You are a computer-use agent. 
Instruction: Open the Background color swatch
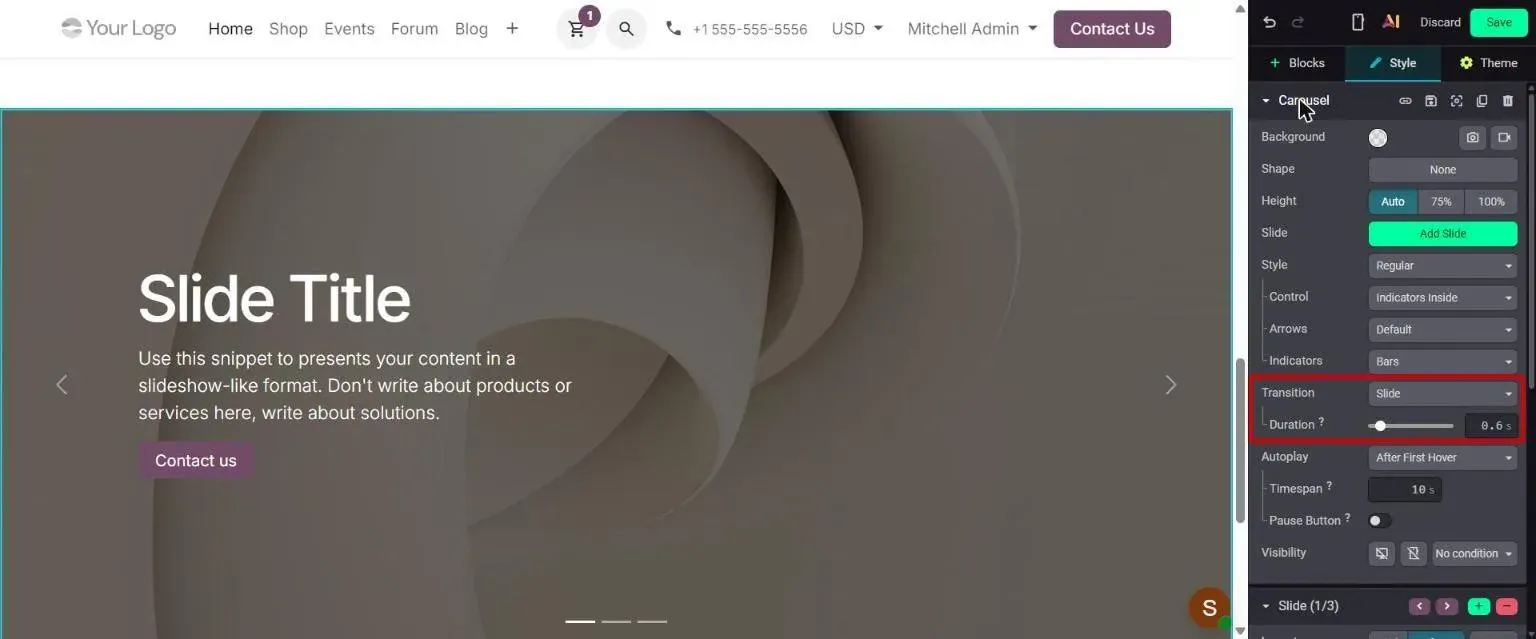[x=1378, y=138]
